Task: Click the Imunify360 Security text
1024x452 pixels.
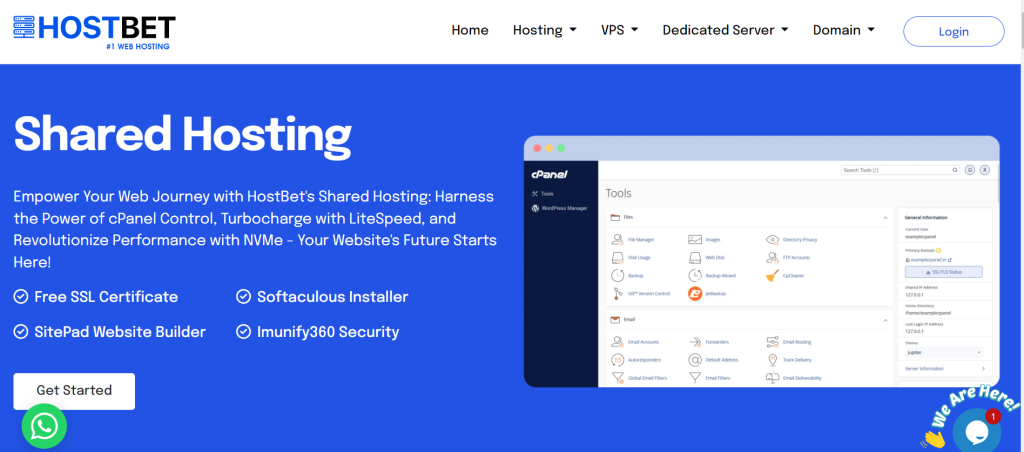Action: pyautogui.click(x=328, y=332)
